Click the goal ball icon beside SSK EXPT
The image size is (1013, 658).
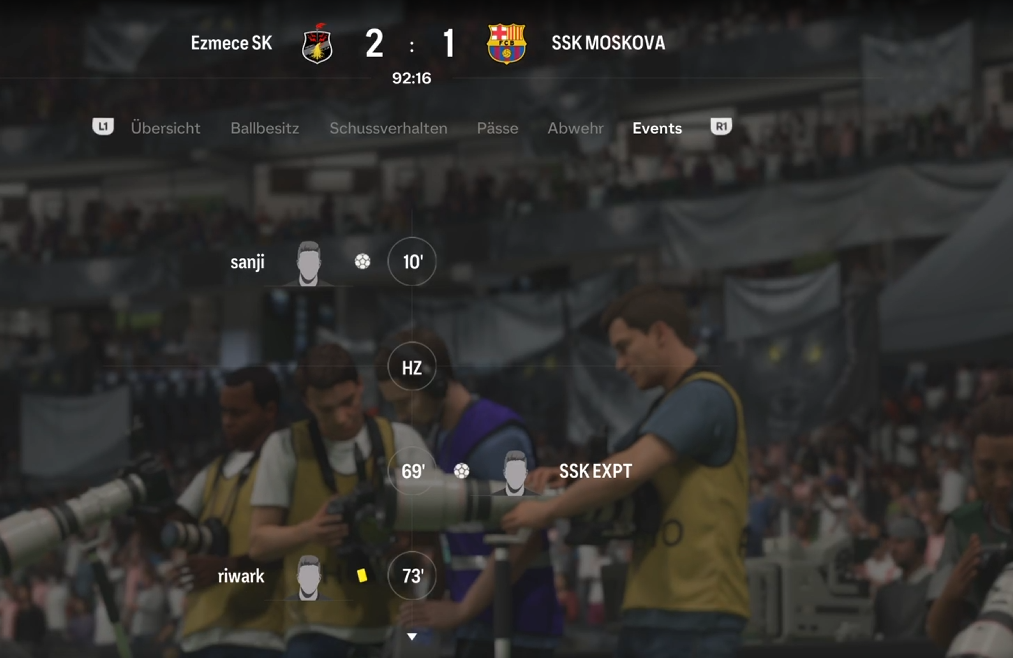click(x=461, y=471)
